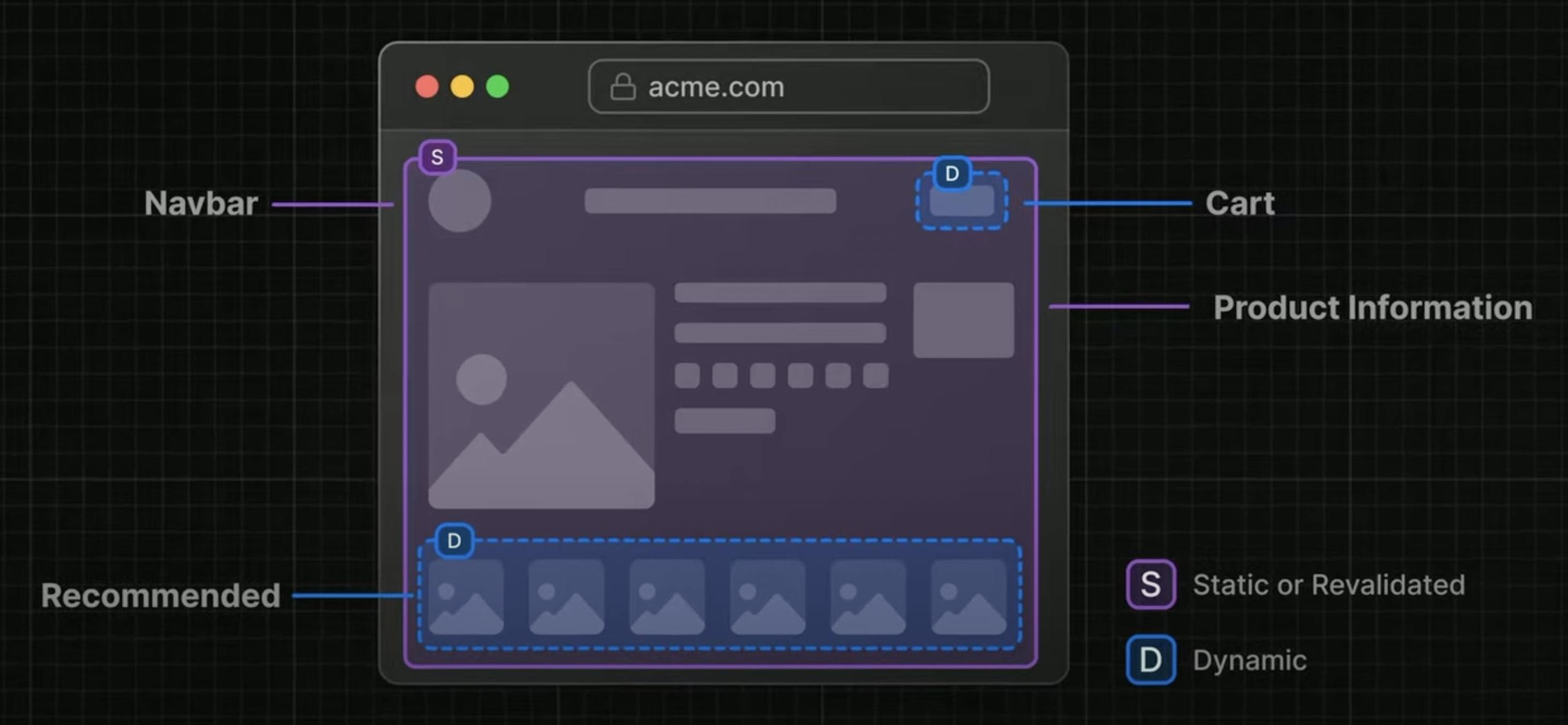Click the last small square option swatch
The width and height of the screenshot is (1568, 725).
875,375
